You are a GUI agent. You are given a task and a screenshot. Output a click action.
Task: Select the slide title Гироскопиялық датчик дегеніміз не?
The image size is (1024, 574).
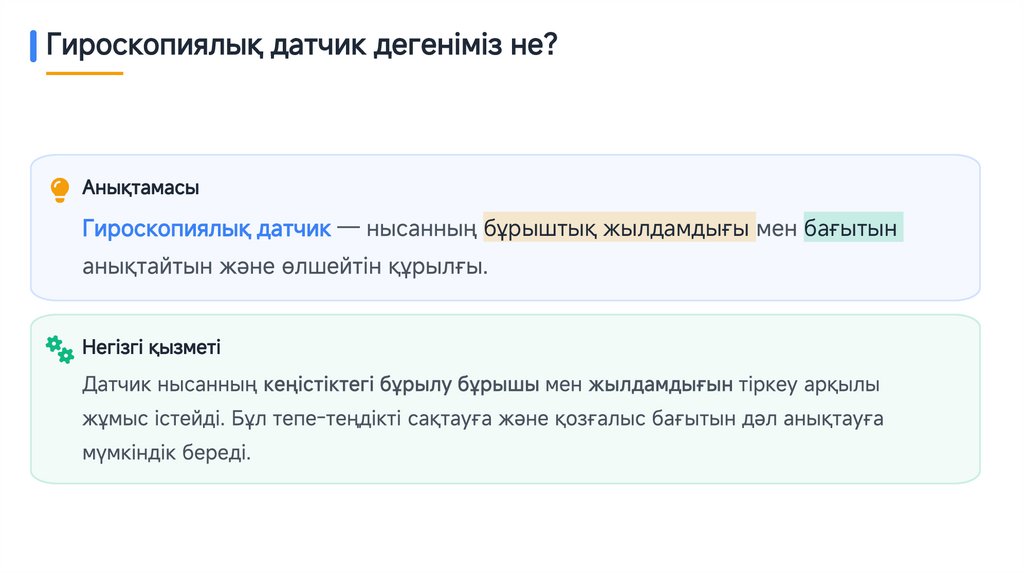[x=301, y=45]
